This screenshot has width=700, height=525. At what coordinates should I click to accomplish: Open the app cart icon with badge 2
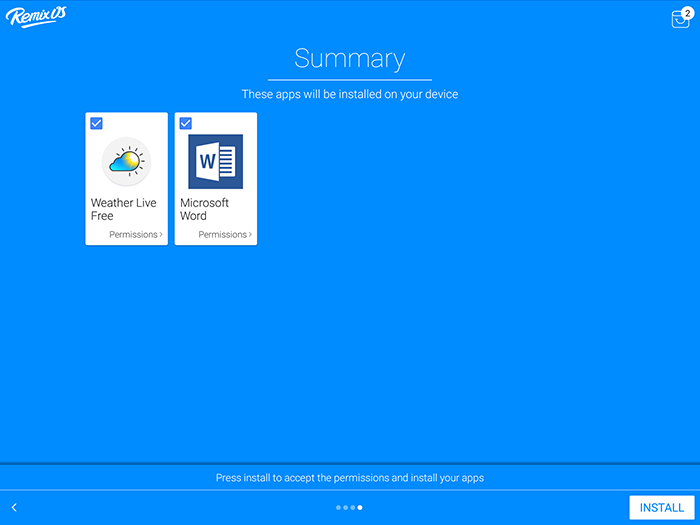682,18
